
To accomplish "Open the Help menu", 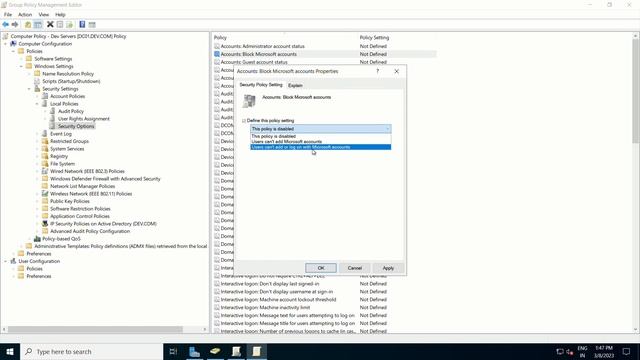I will (x=60, y=15).
